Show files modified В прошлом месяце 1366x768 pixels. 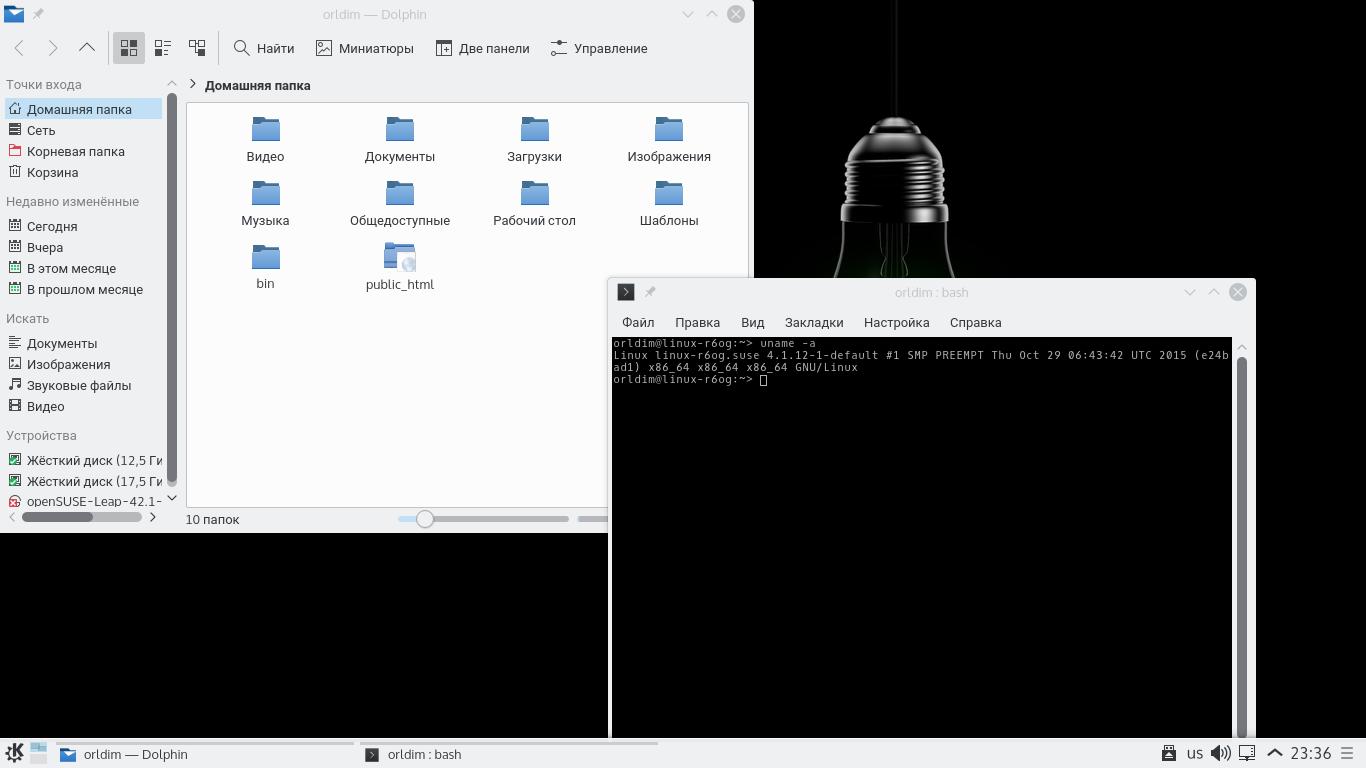(83, 289)
